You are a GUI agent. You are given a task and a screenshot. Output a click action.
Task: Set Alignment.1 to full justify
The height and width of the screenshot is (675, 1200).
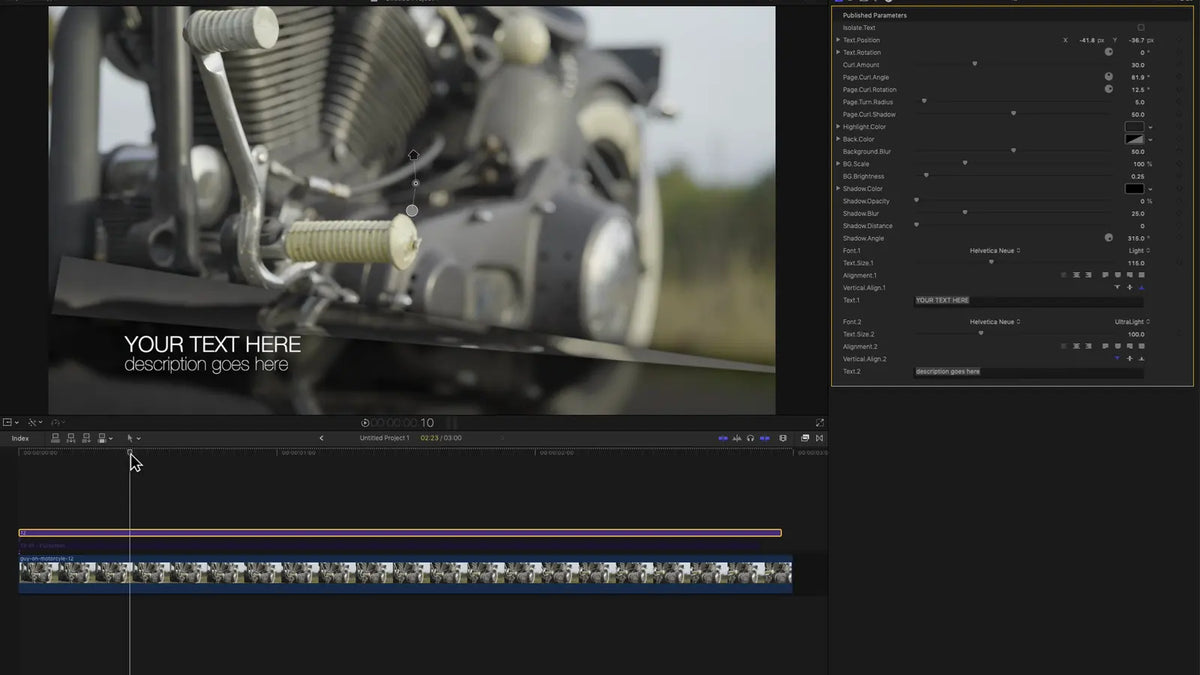point(1141,275)
